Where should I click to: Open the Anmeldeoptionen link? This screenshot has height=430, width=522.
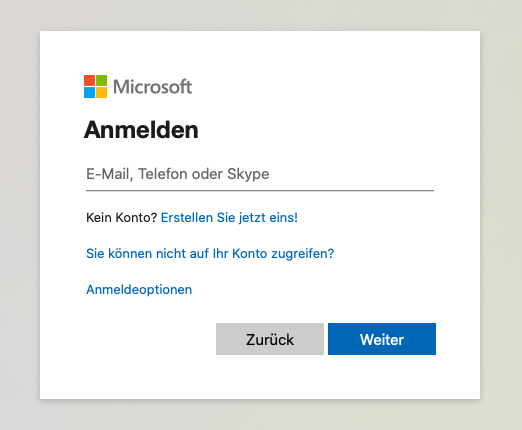[x=139, y=290]
